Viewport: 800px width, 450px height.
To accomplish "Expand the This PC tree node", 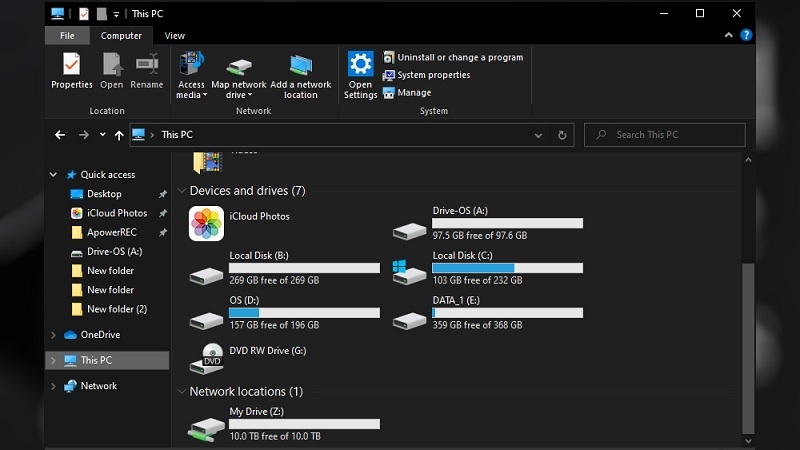I will click(53, 360).
